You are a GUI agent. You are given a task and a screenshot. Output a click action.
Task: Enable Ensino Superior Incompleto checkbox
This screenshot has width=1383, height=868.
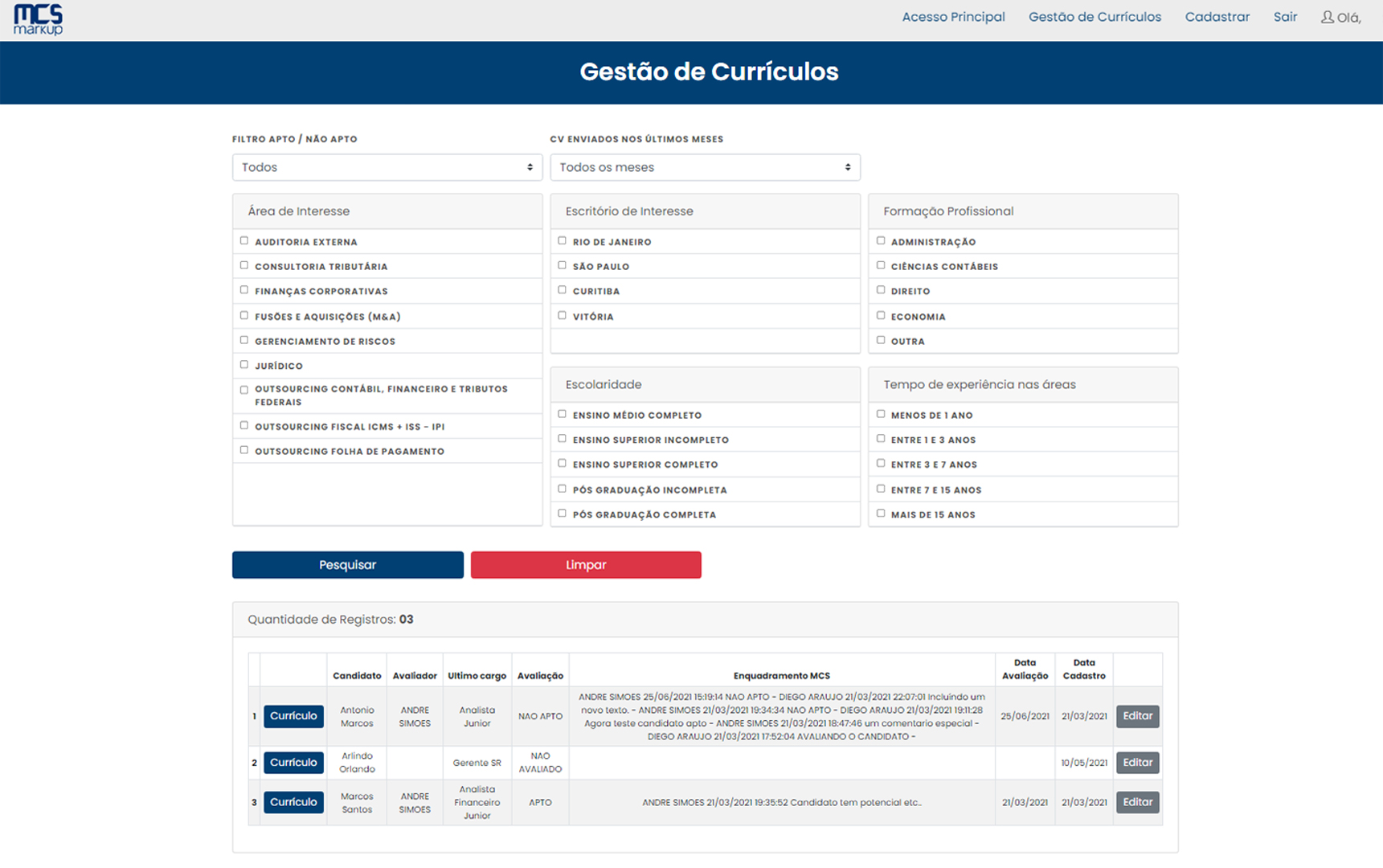tap(563, 439)
